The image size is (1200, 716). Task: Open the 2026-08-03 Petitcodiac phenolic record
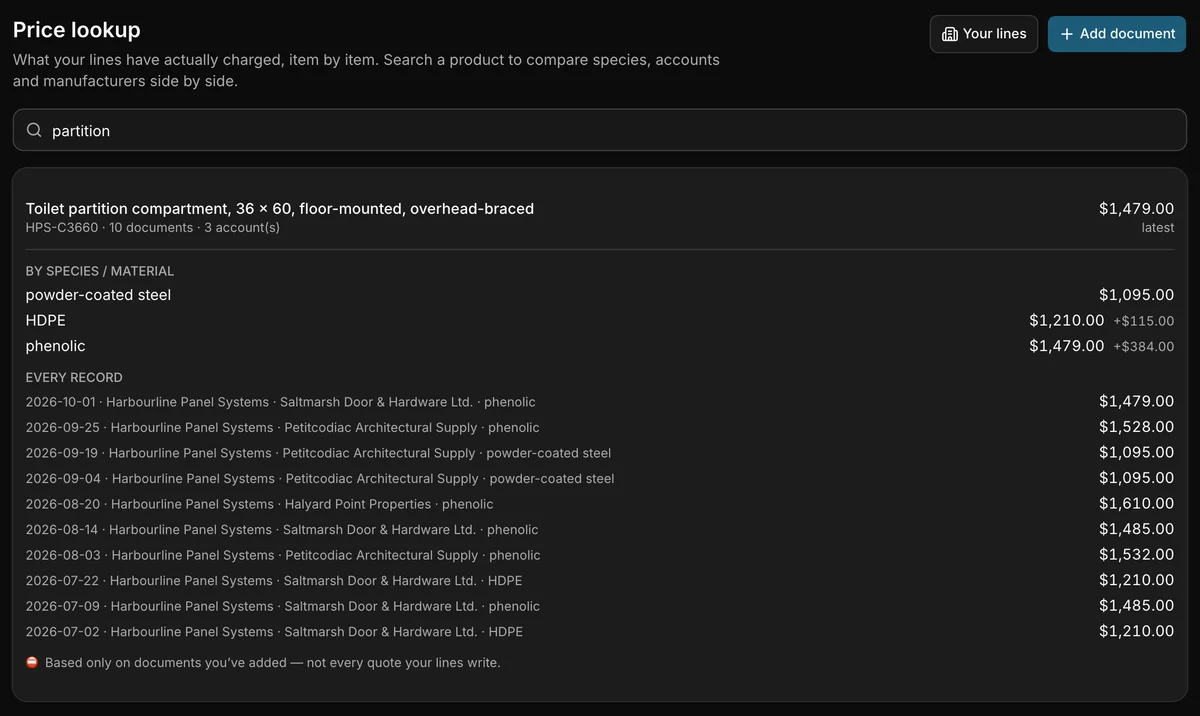click(x=600, y=555)
